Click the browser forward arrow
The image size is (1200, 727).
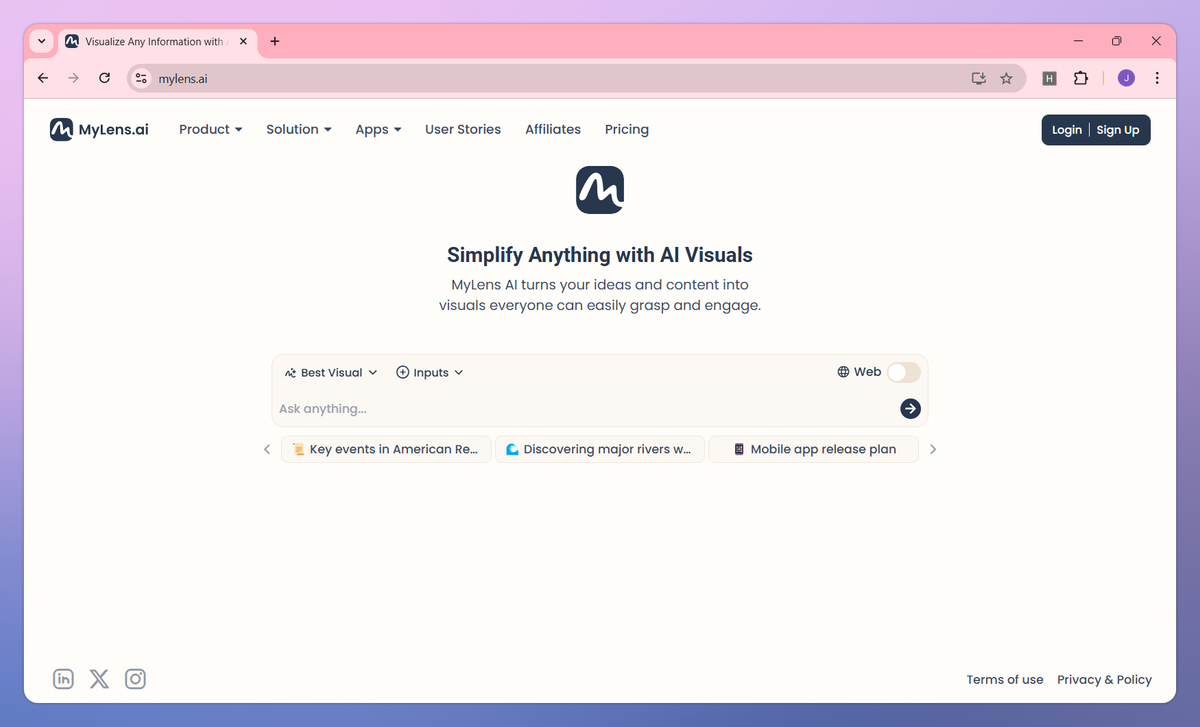pos(73,78)
